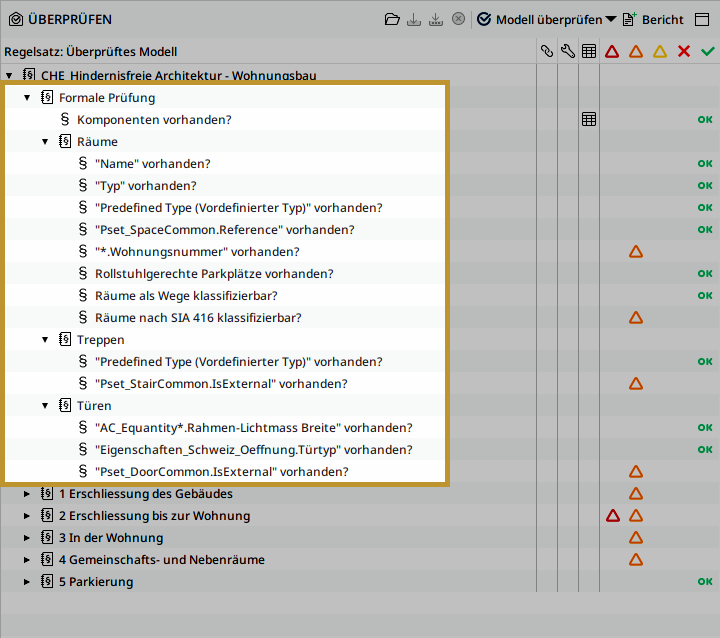720x638 pixels.
Task: Select Eigenschaften_Schweiz_Oeffnung.Türtyp vorhanden? rule
Action: click(253, 450)
